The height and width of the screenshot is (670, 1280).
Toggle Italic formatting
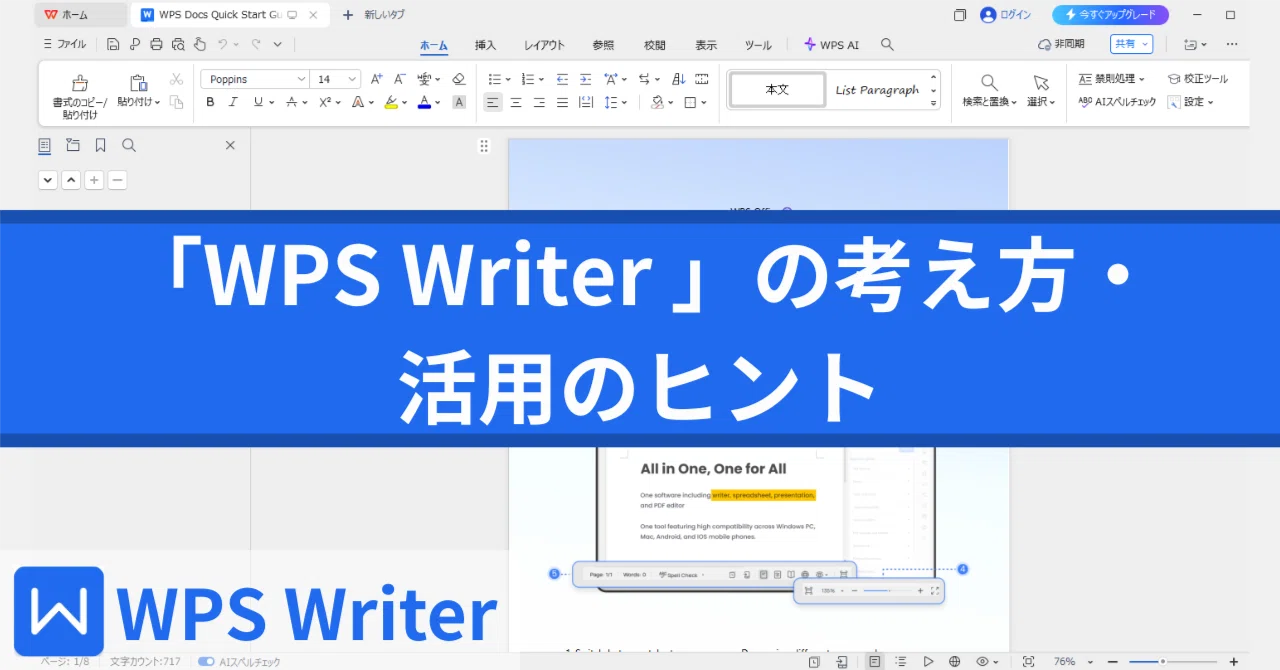coord(233,102)
